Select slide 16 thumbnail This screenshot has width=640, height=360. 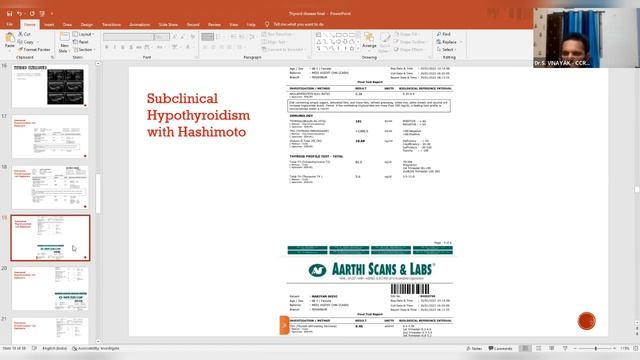[50, 86]
